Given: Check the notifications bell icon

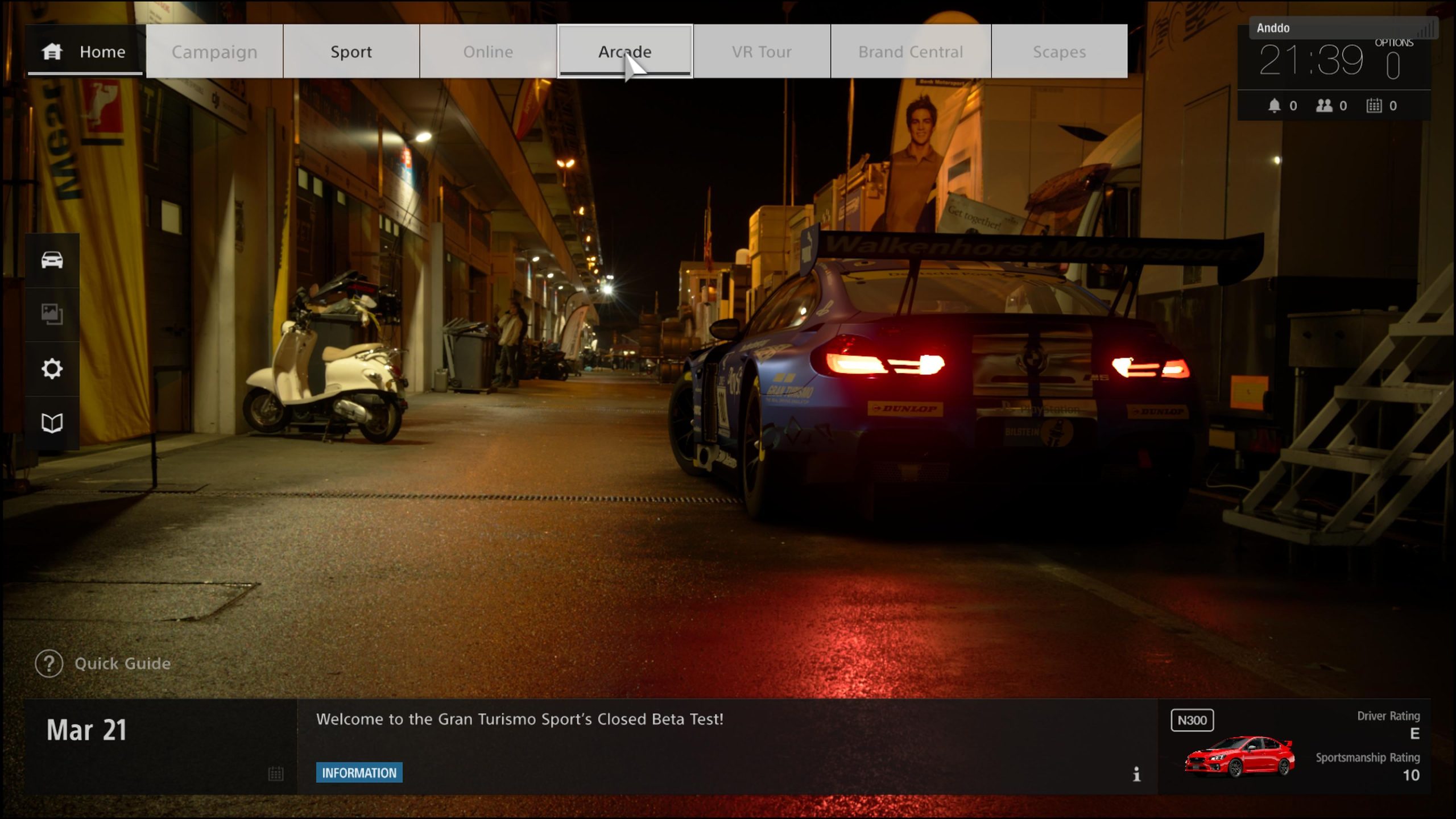Looking at the screenshot, I should point(1275,105).
